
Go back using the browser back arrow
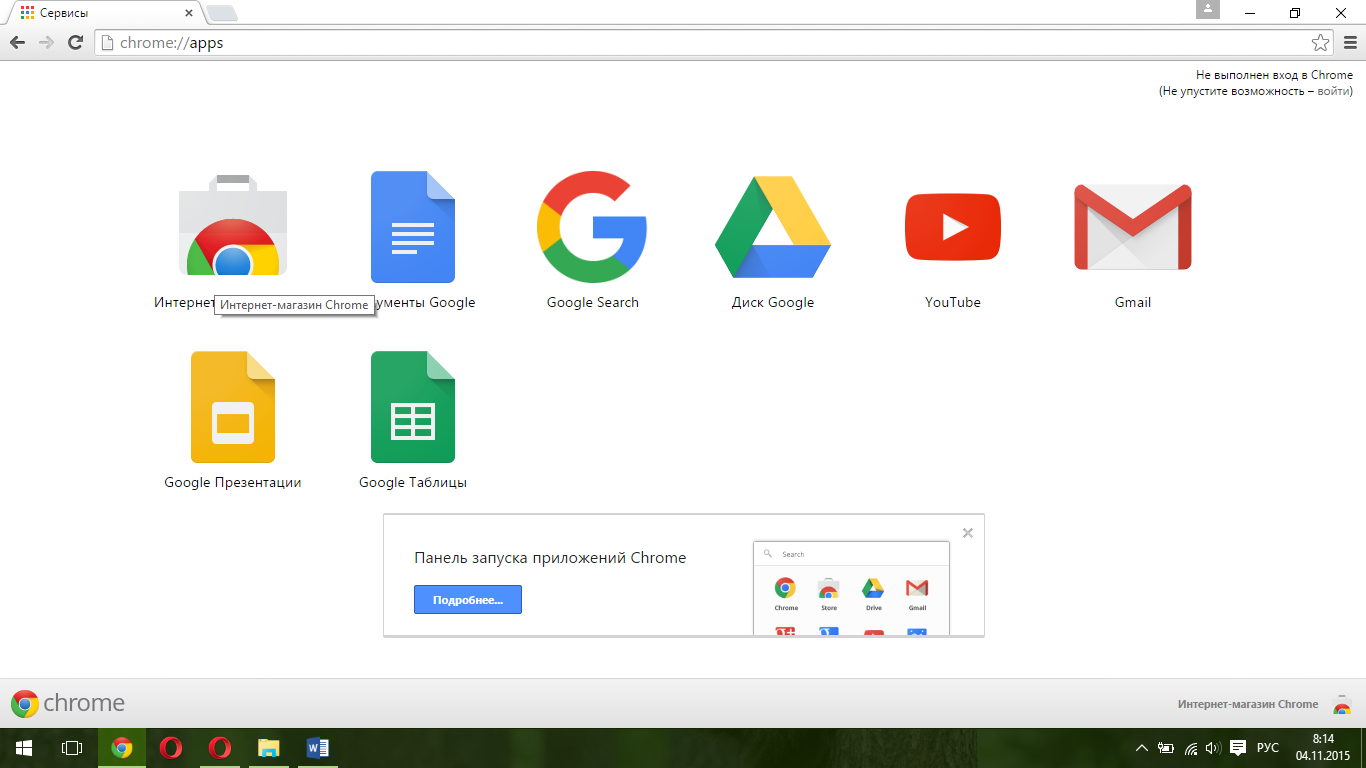click(x=17, y=43)
